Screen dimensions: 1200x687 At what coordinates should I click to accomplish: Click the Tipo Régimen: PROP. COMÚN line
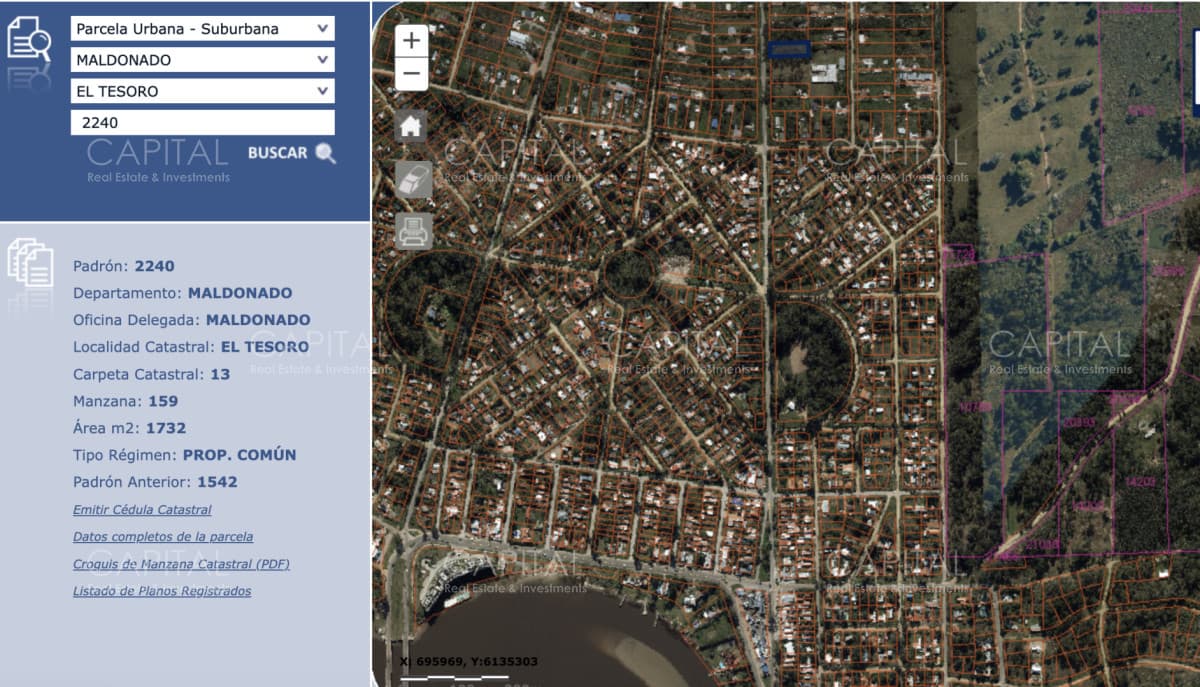tap(185, 455)
